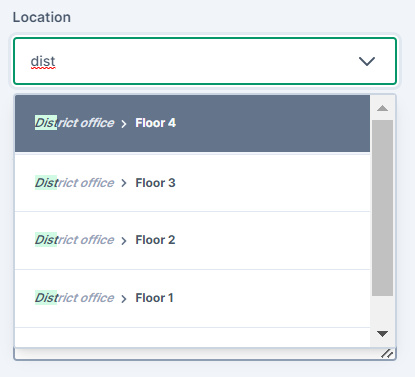
Task: Click "District office" text in Floor 1 row
Action: 74,298
